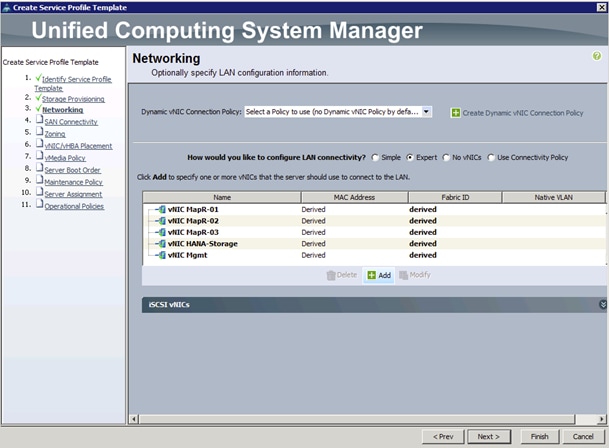Click the green checkmark beside Storage Provisioning

[38, 98]
